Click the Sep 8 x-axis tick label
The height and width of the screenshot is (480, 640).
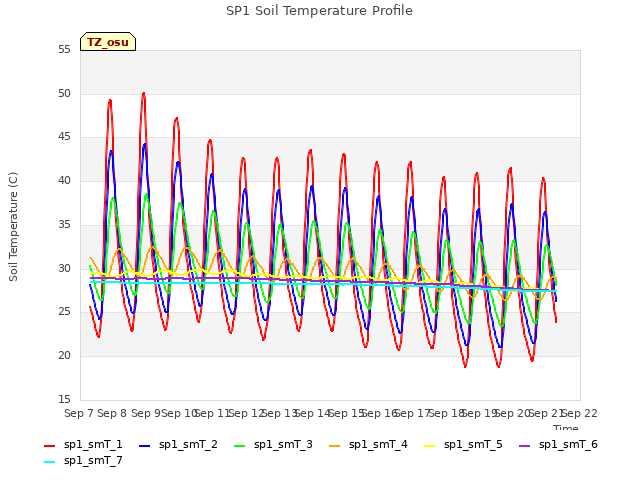[x=112, y=414]
